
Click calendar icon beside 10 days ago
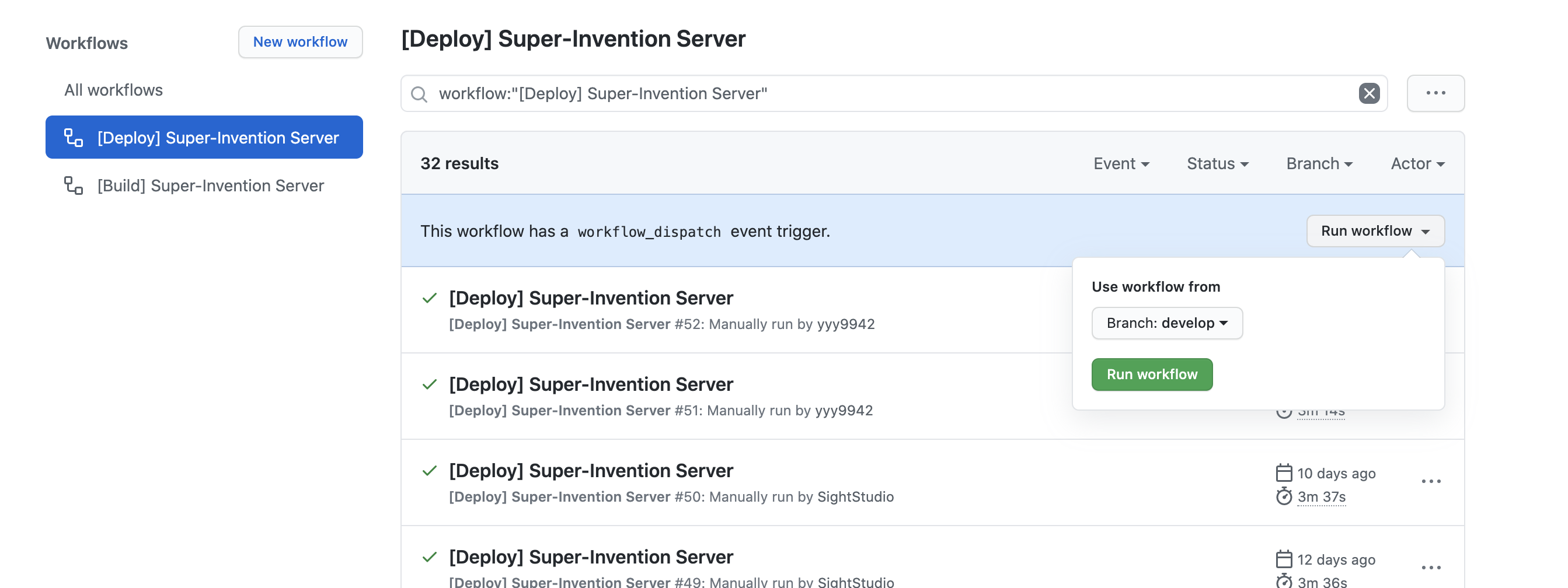click(1284, 473)
